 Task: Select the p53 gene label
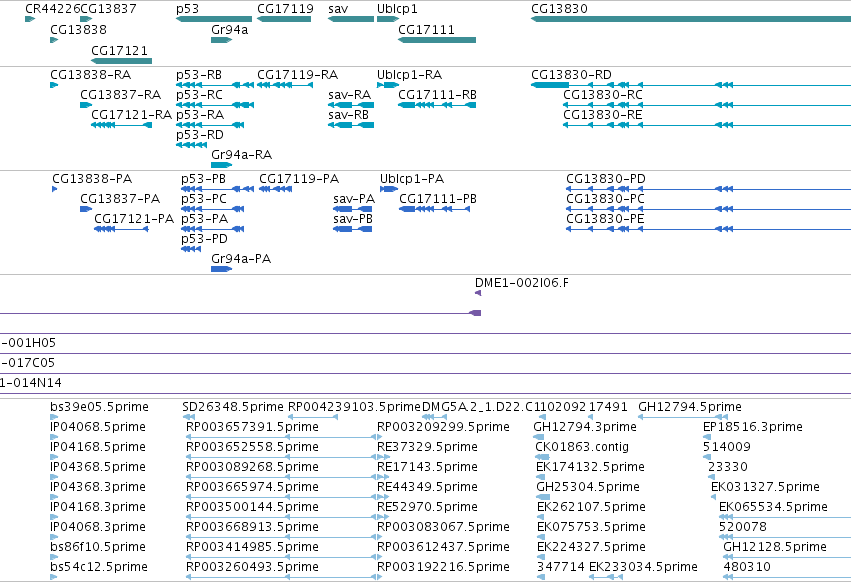pos(187,9)
